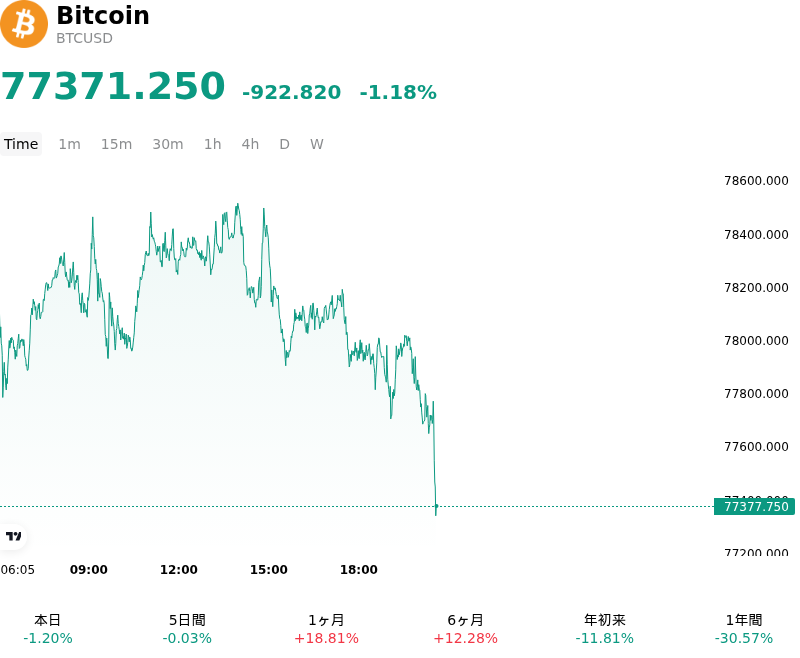Choose the 30m interval tab

point(168,144)
